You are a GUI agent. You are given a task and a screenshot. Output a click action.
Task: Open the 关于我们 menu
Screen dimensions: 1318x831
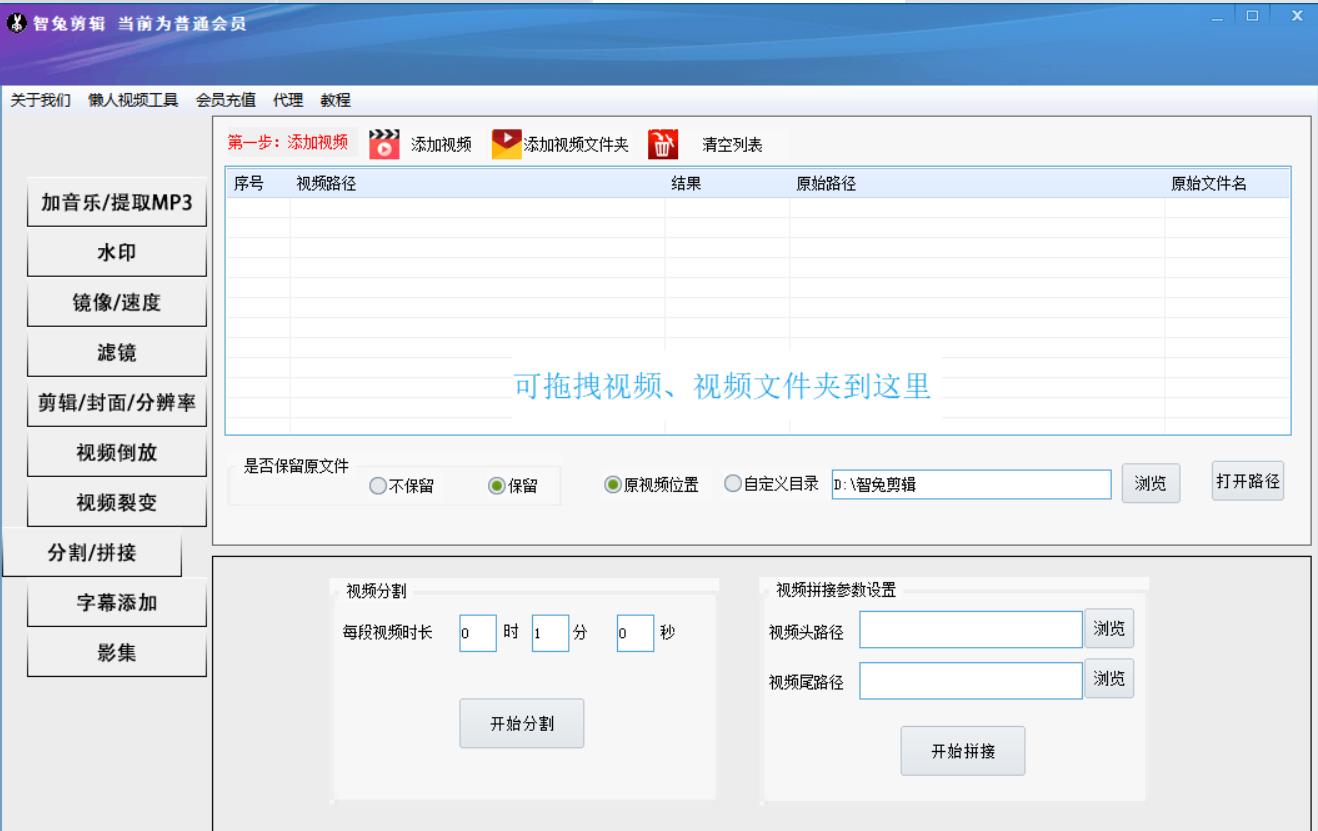[41, 100]
